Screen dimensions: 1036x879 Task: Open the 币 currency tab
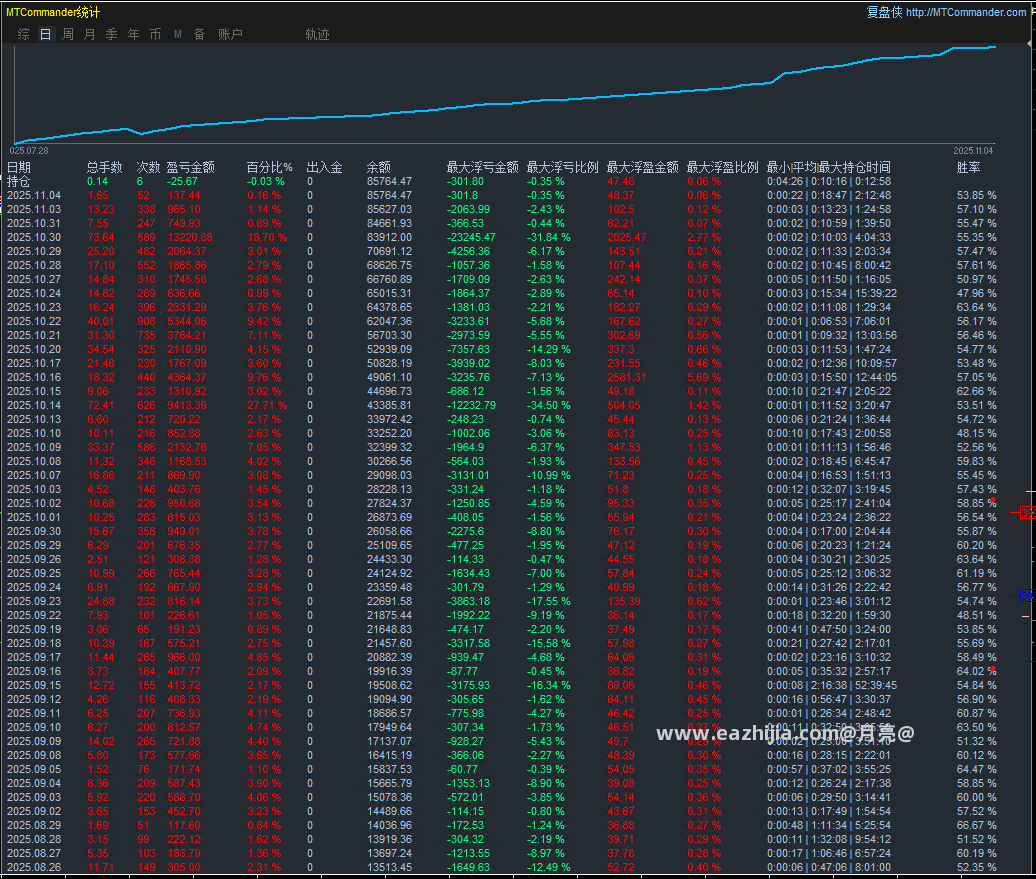tap(155, 34)
